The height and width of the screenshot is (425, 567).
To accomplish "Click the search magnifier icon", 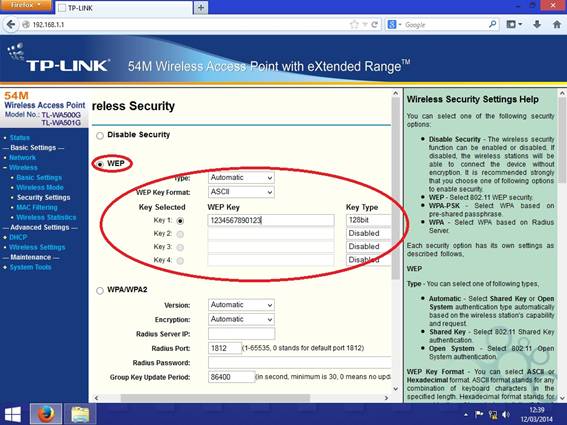I will [492, 25].
